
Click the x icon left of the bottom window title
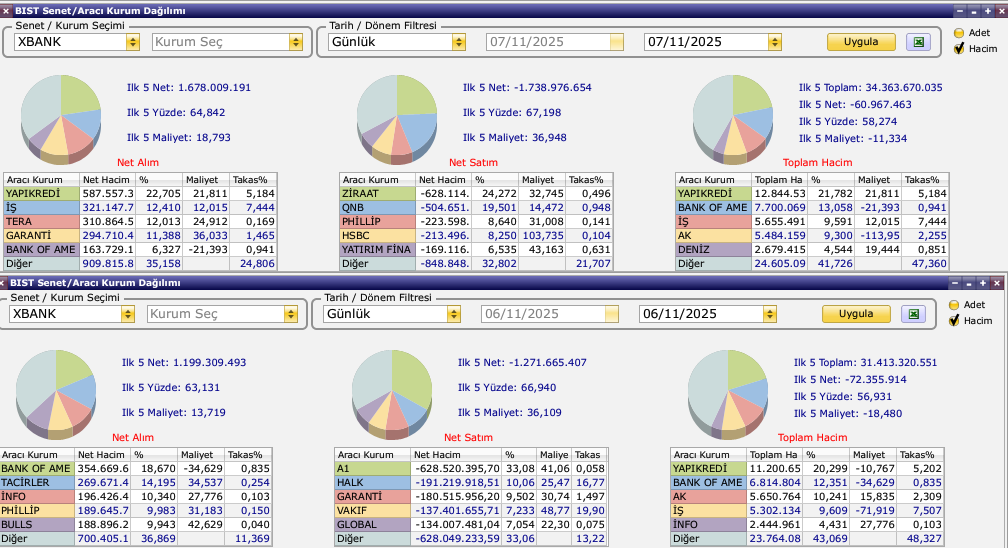click(x=4, y=283)
